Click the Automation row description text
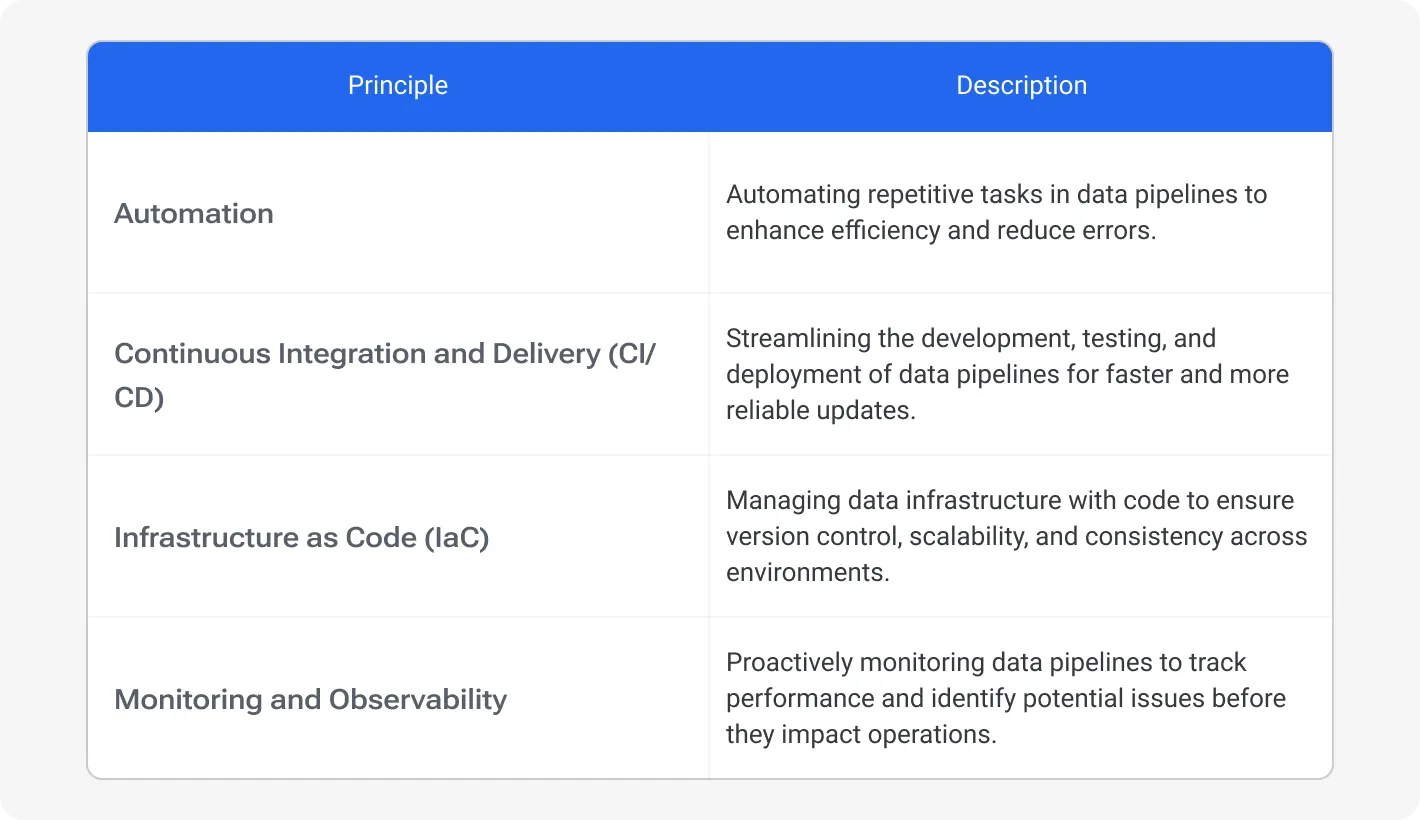1420x820 pixels. coord(996,212)
